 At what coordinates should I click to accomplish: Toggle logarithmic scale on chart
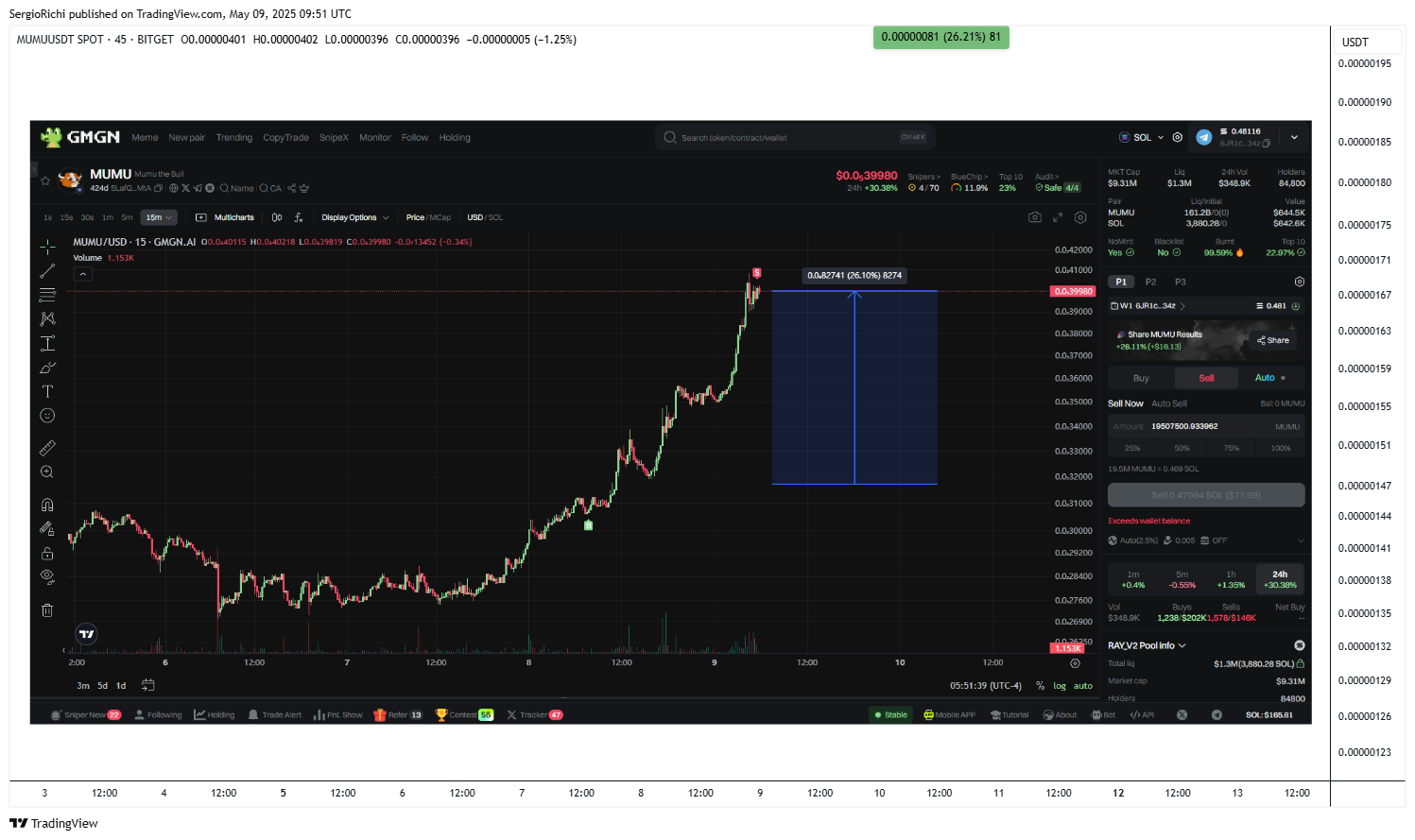(x=1060, y=686)
